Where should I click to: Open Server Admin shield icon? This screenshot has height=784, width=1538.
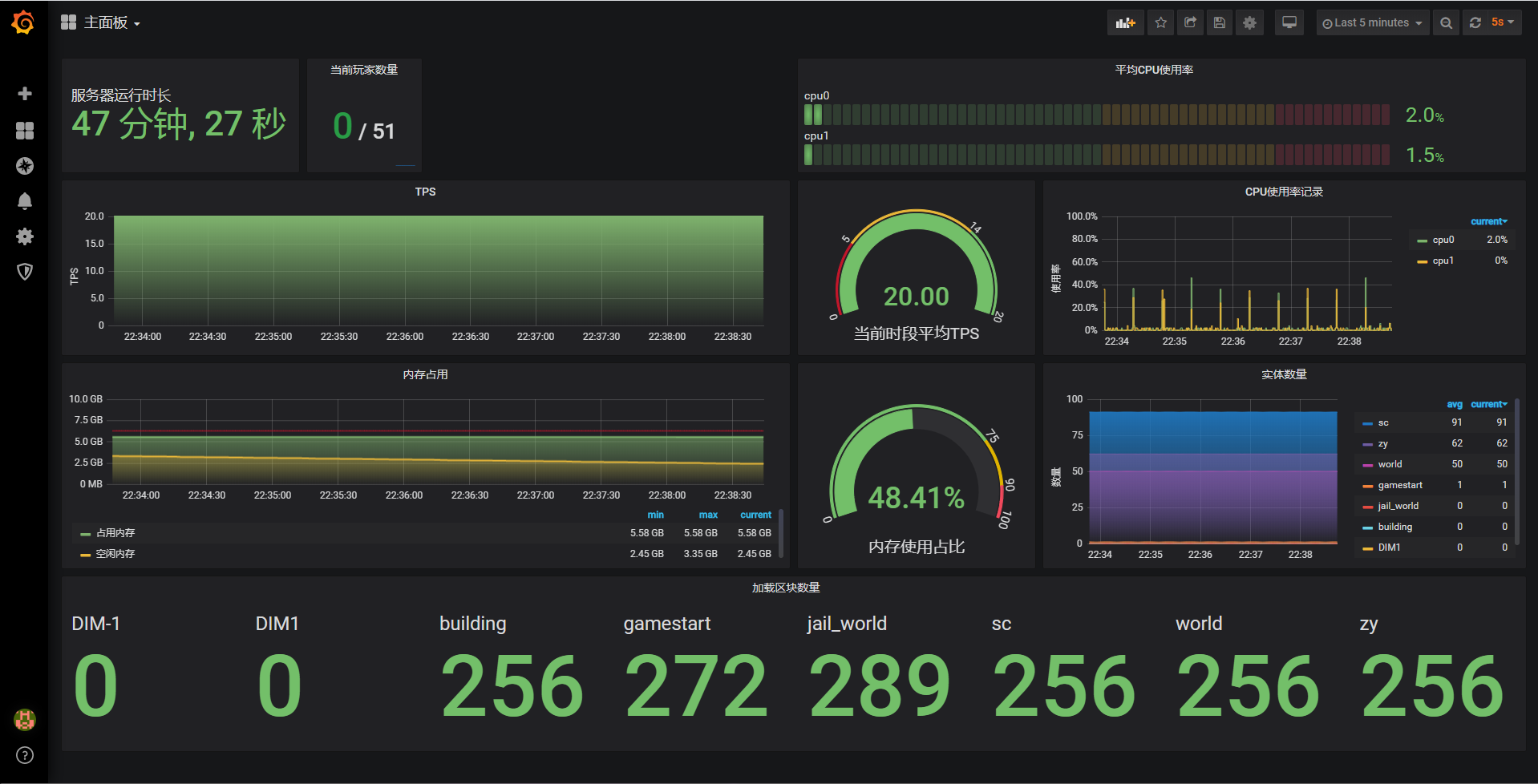click(x=25, y=272)
